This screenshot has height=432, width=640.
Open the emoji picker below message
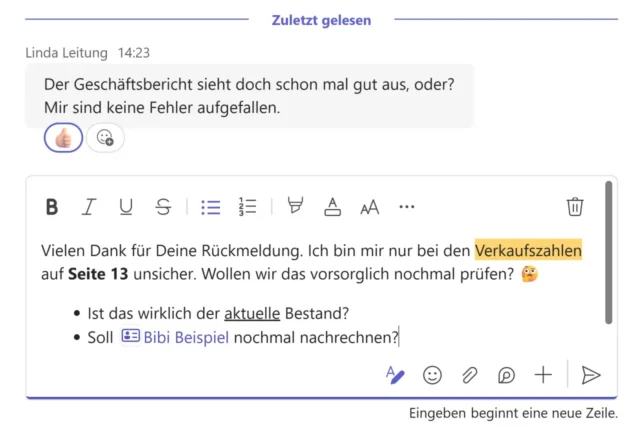(x=432, y=375)
